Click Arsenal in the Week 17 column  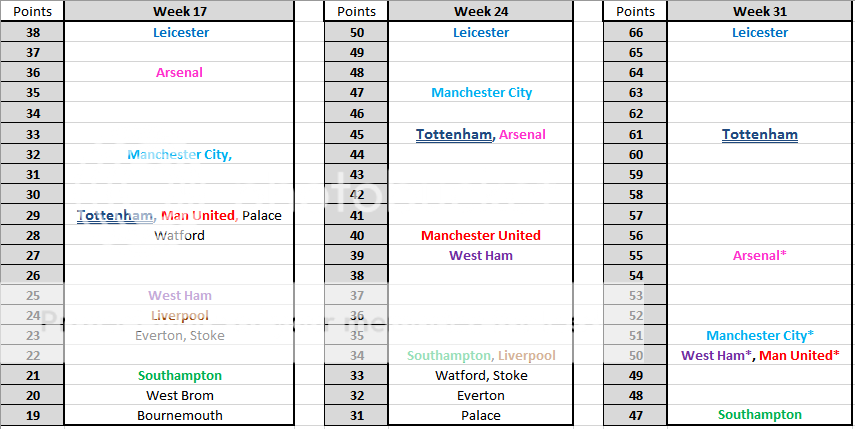point(180,72)
